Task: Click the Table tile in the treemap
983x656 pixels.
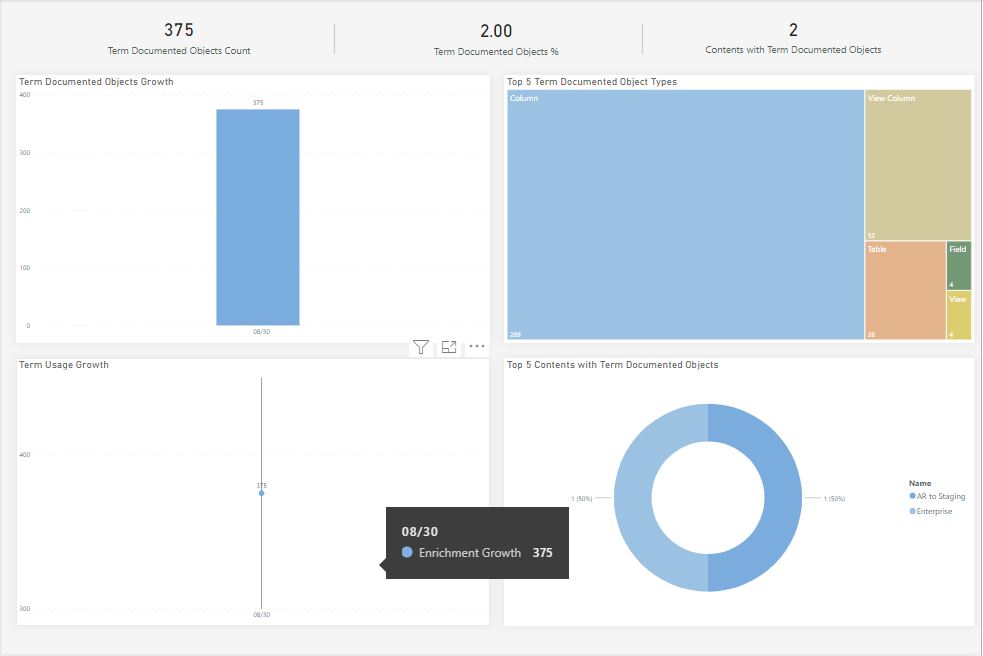Action: pos(905,290)
